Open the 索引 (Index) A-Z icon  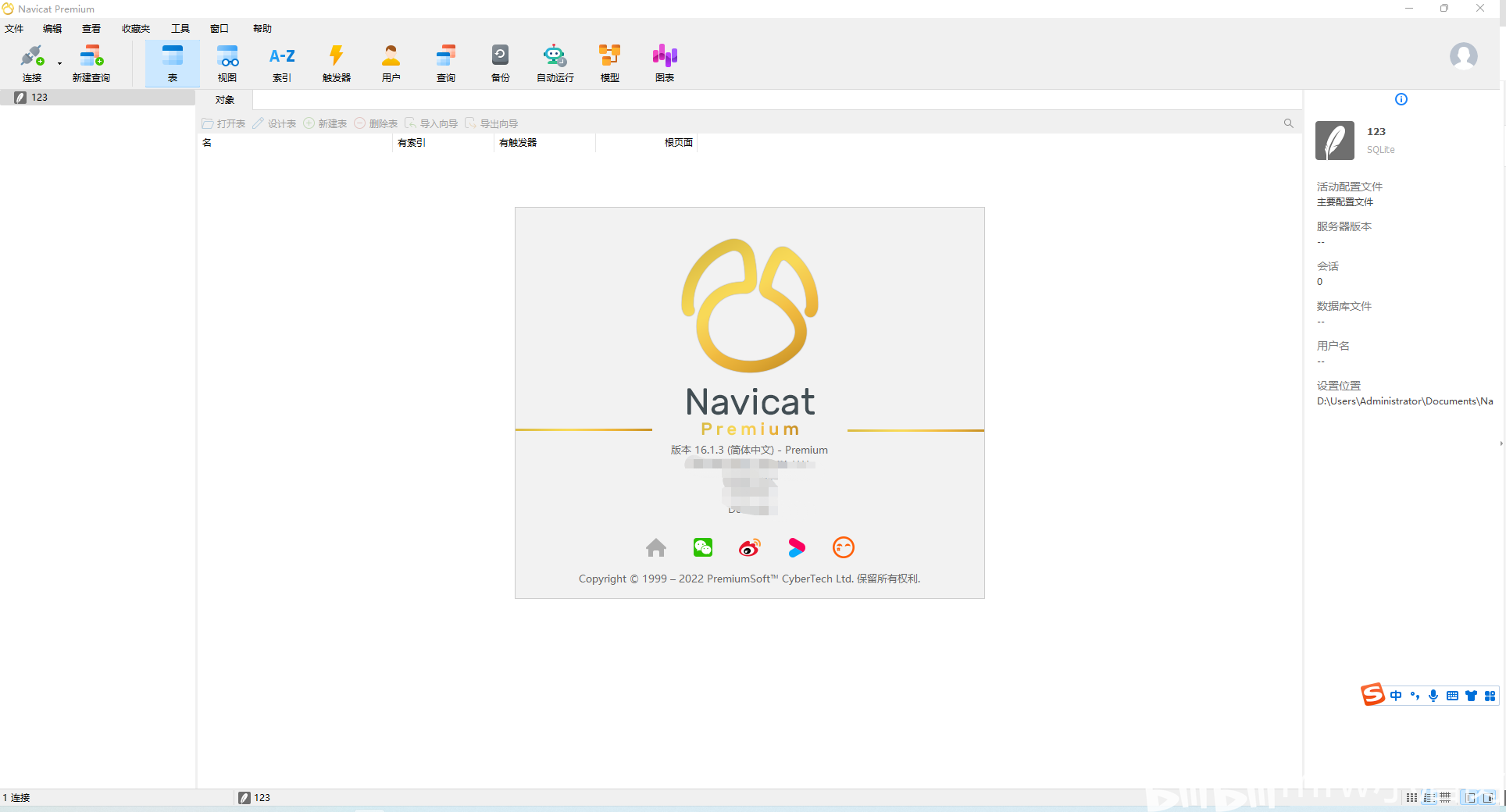pos(282,63)
